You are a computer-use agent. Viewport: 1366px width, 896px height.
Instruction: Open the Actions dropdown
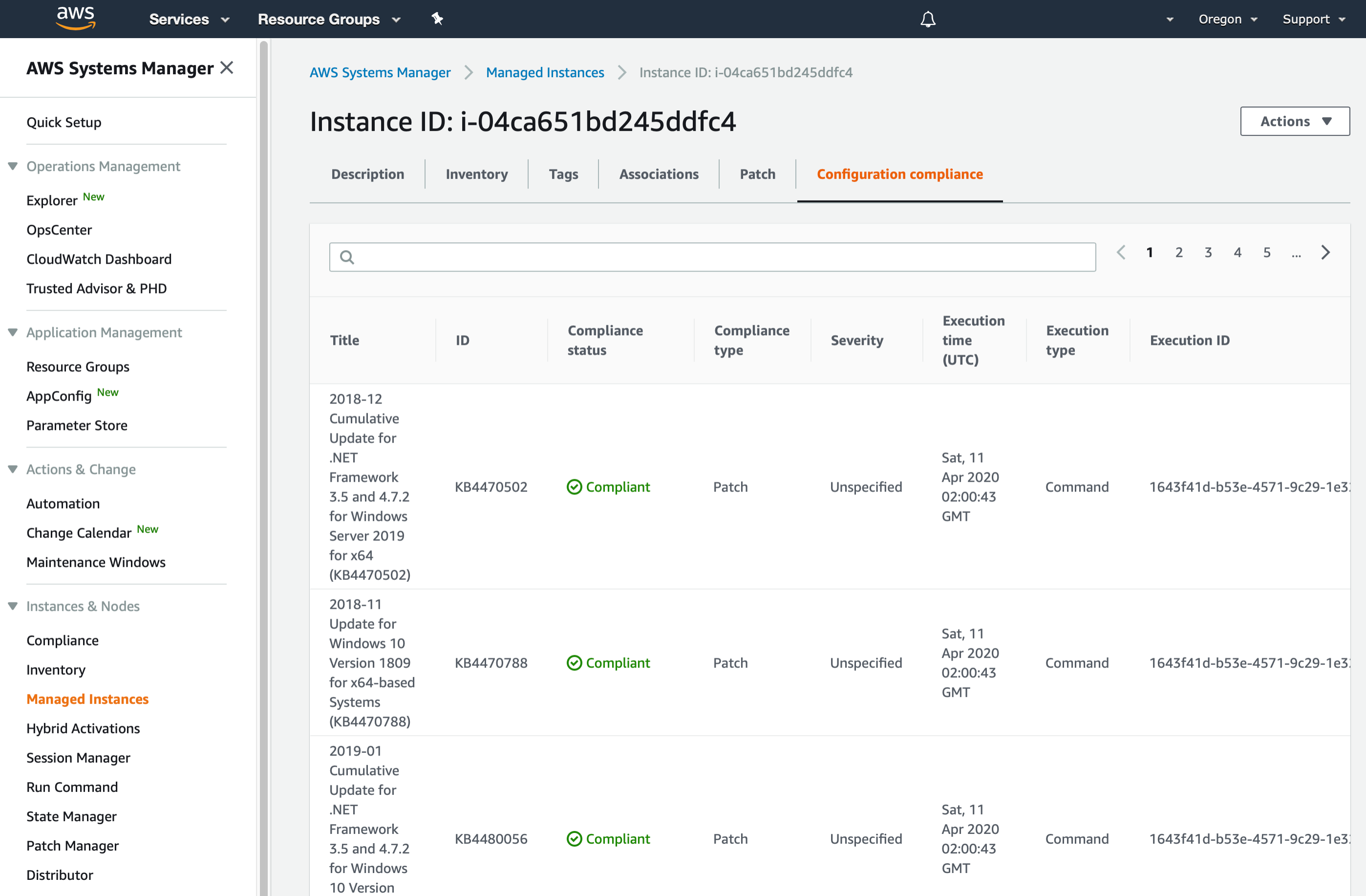[1295, 121]
